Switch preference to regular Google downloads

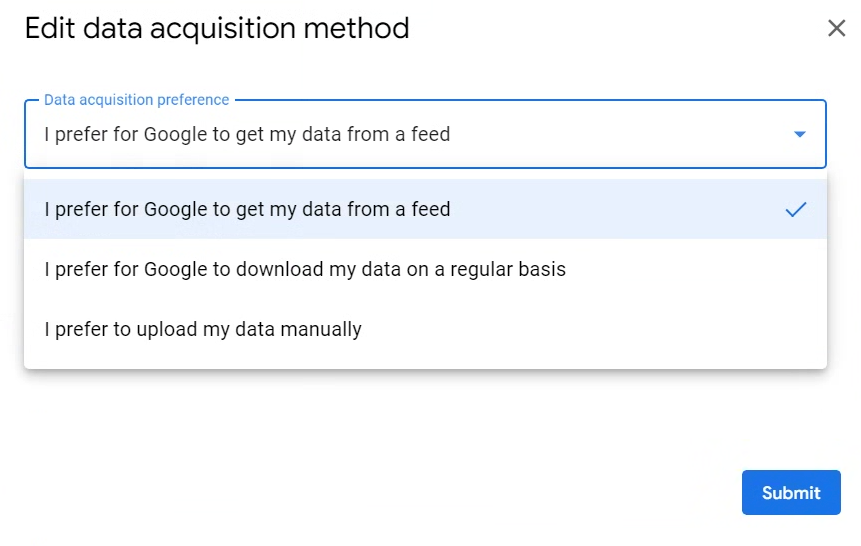pos(305,269)
